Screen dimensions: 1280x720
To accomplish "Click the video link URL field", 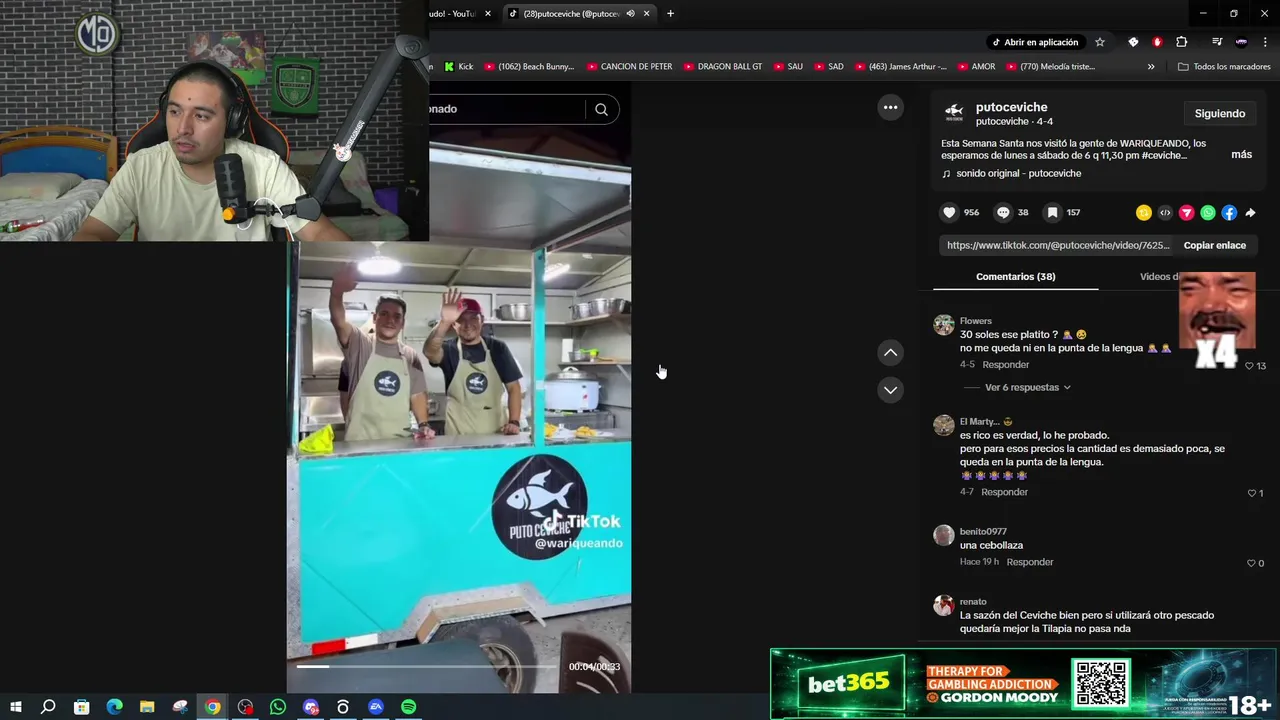I will [x=1057, y=245].
